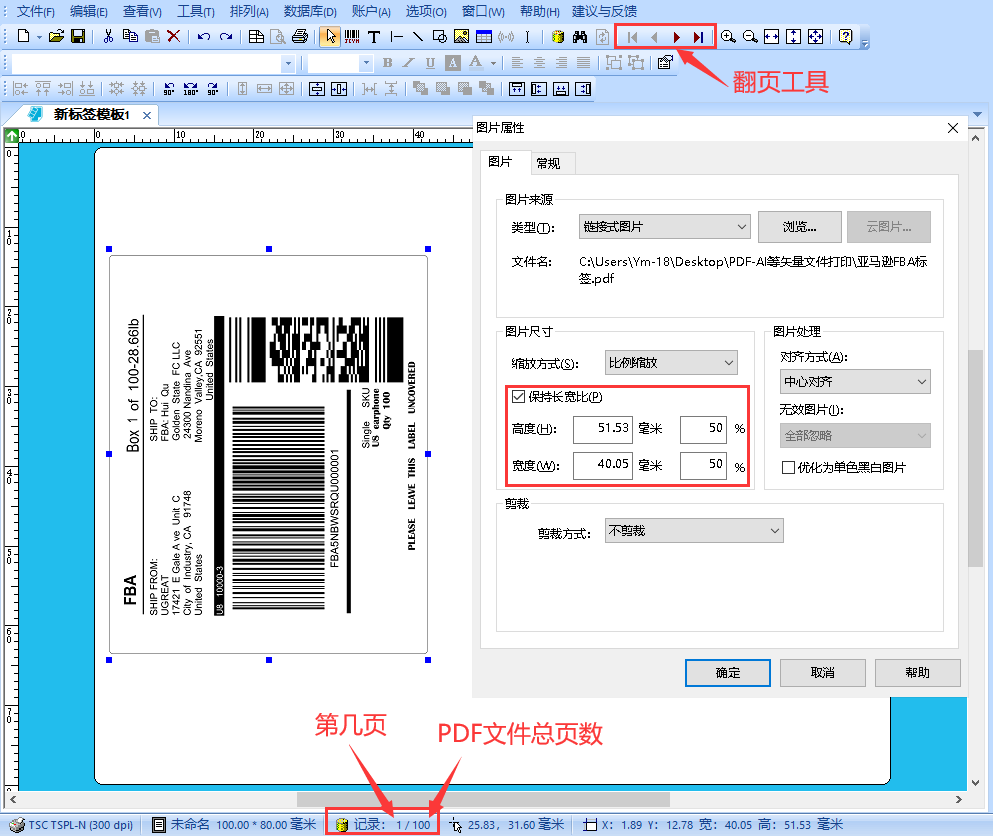The image size is (993, 836).
Task: Click the 确定 button to confirm
Action: (727, 673)
